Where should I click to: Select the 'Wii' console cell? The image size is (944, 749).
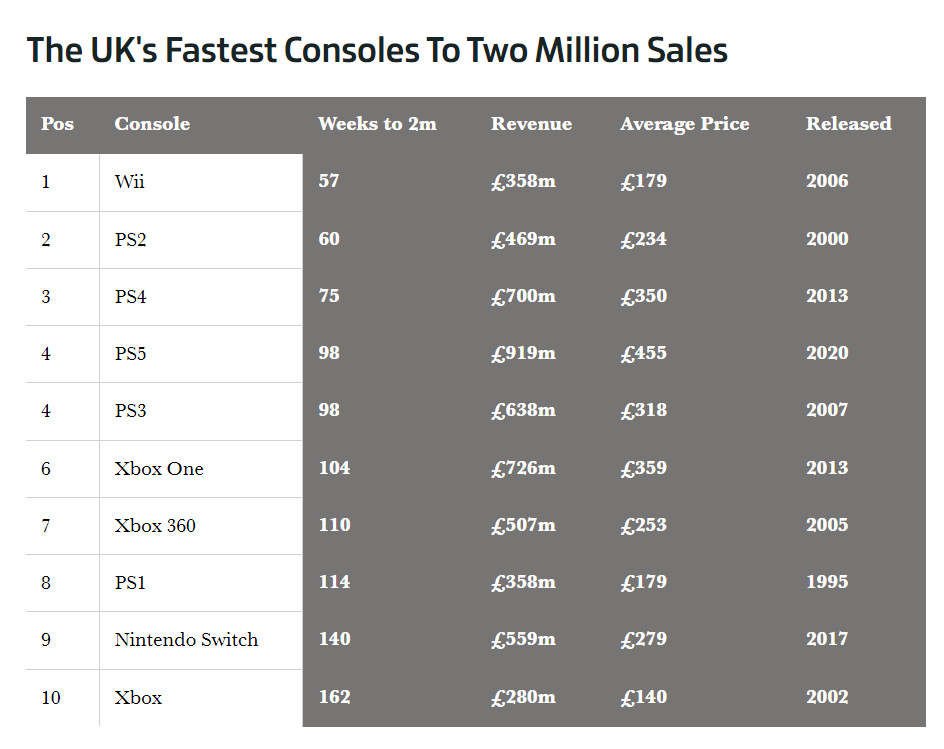(x=129, y=182)
